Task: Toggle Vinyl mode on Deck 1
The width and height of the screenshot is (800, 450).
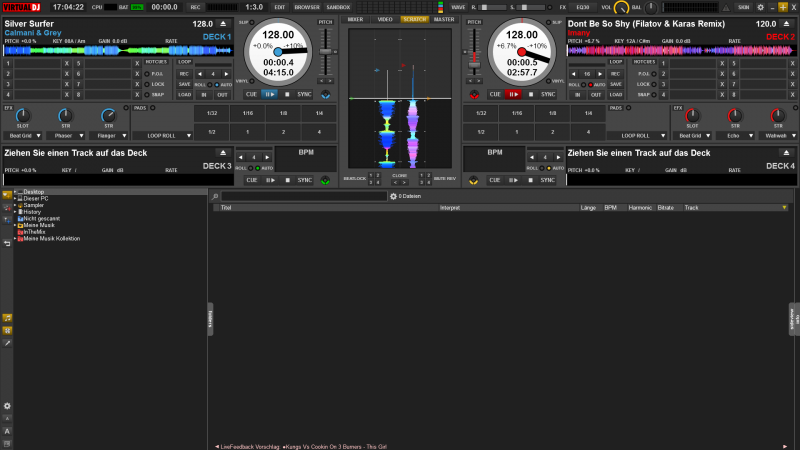Action: tap(252, 81)
